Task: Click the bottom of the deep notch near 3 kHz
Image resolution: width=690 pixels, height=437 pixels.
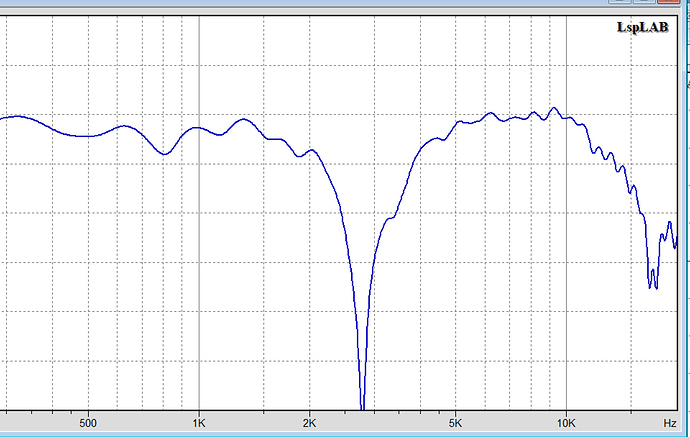Action: pos(362,400)
